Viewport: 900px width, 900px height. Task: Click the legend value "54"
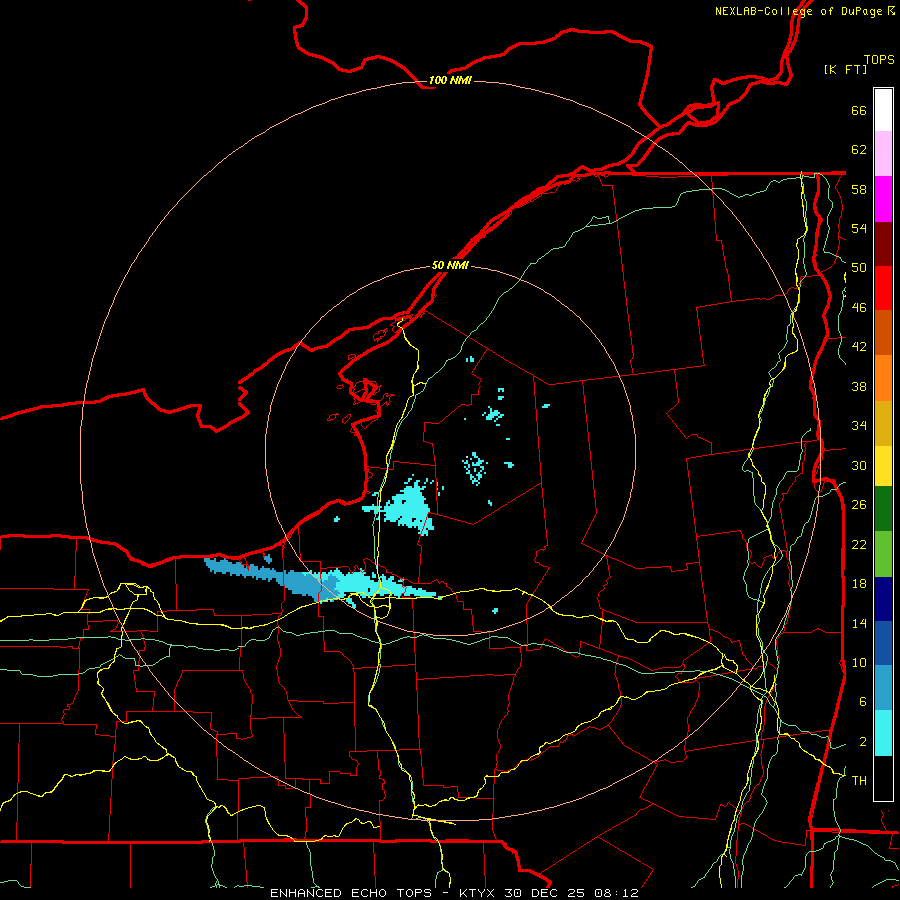pos(859,228)
